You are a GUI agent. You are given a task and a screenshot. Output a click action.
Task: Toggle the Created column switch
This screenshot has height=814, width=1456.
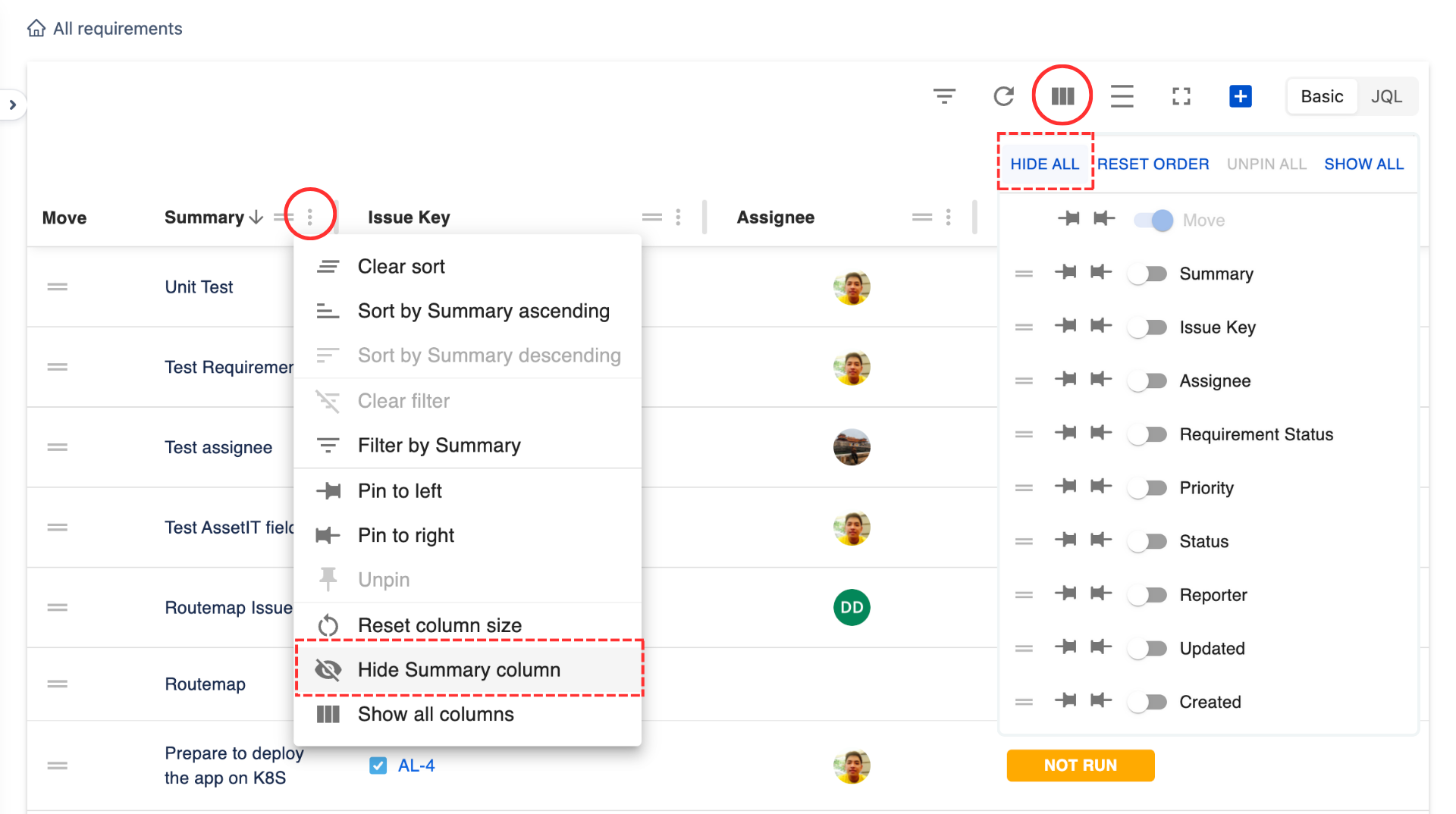tap(1147, 702)
